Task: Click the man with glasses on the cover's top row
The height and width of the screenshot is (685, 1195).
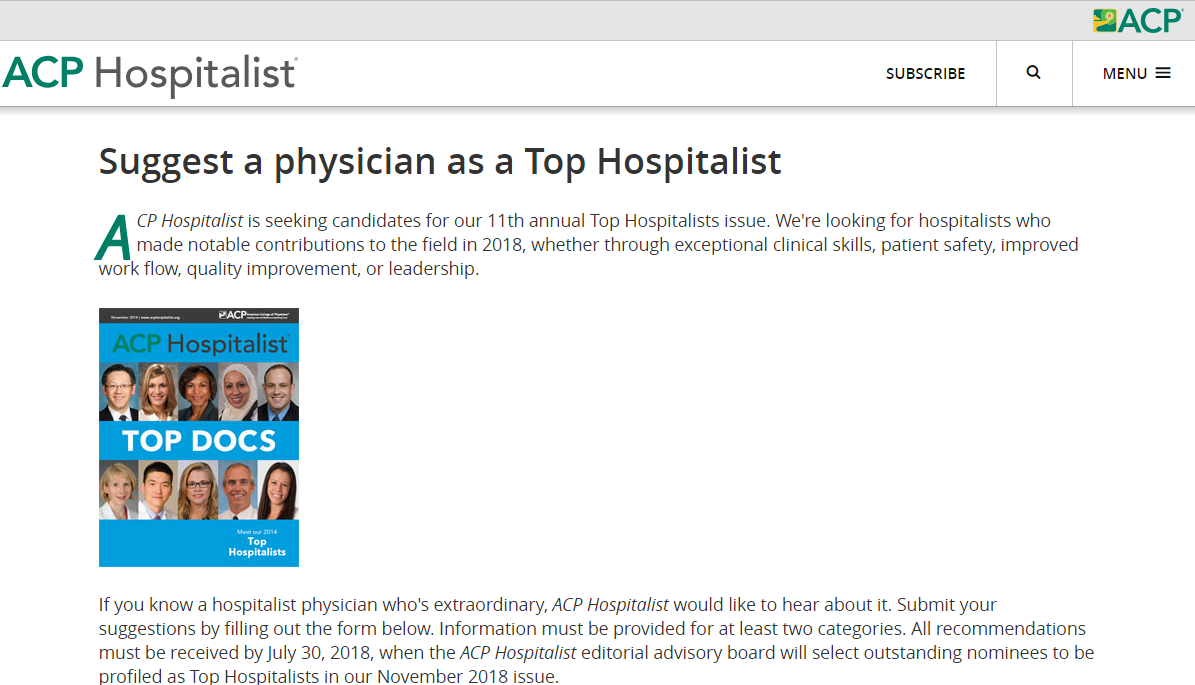Action: (119, 392)
